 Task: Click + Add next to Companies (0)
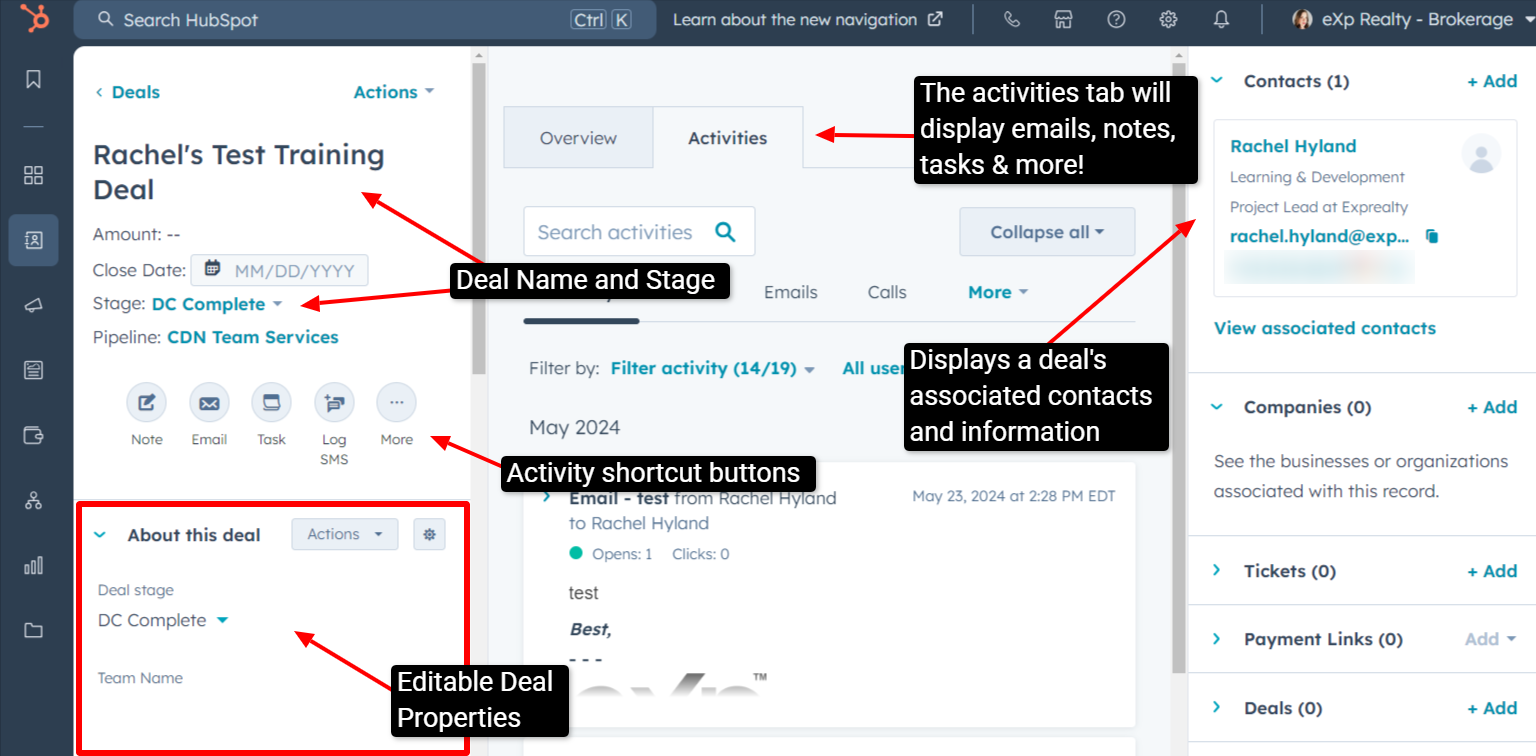pyautogui.click(x=1492, y=407)
